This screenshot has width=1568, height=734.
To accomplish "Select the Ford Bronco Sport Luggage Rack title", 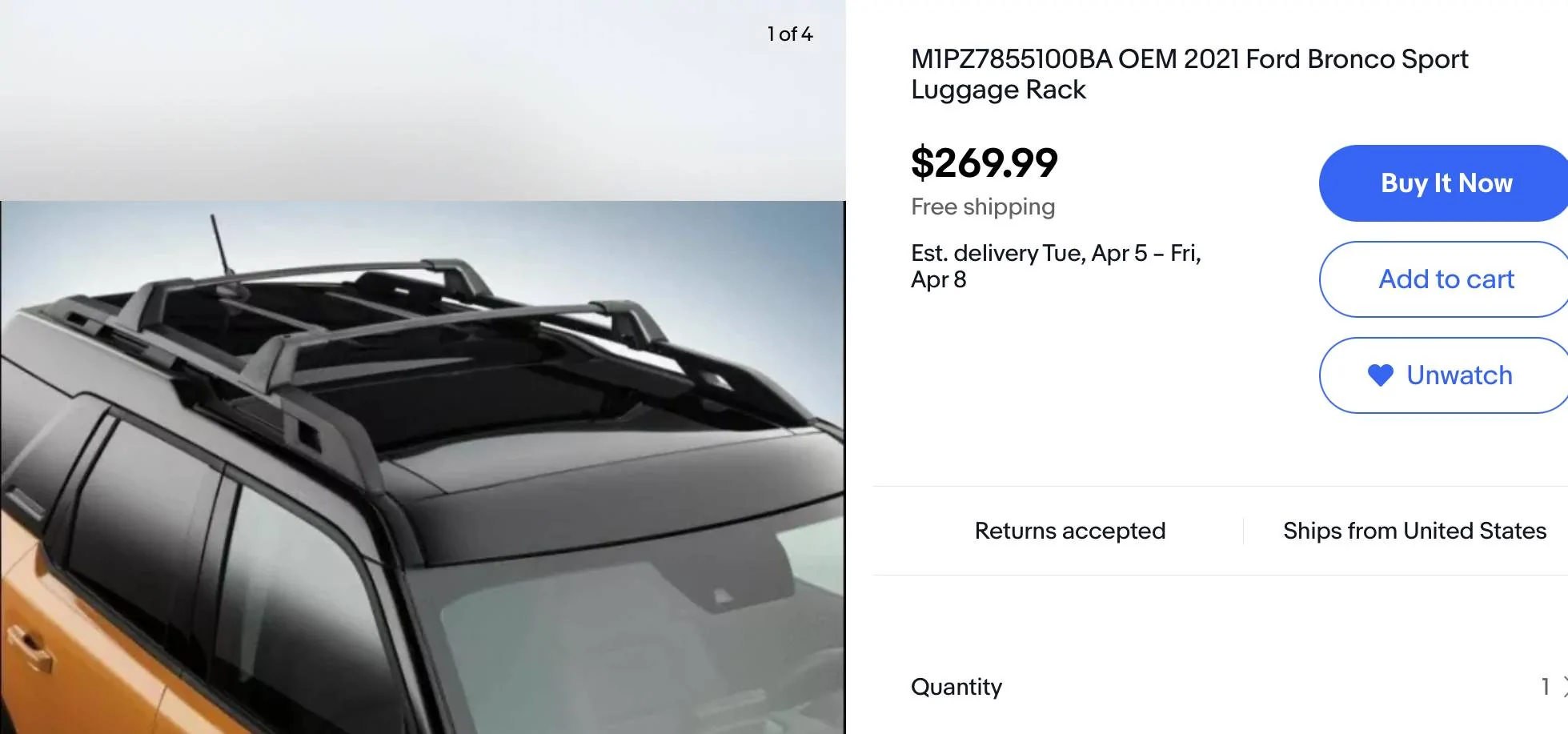I will click(x=1189, y=74).
